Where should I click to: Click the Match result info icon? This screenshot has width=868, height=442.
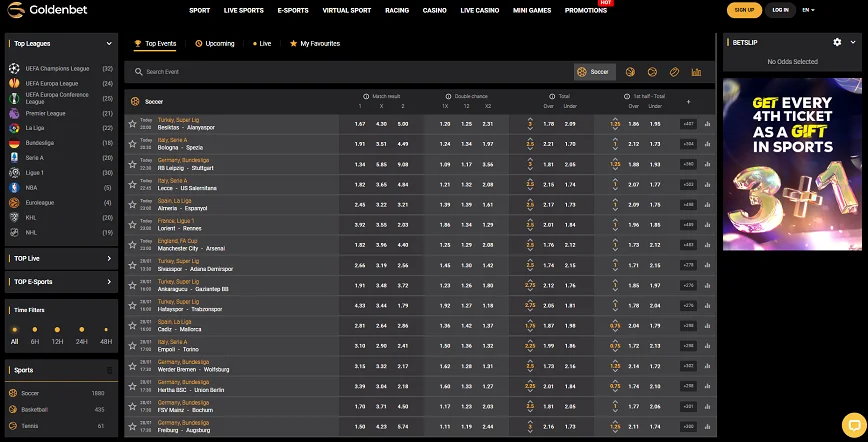click(366, 96)
